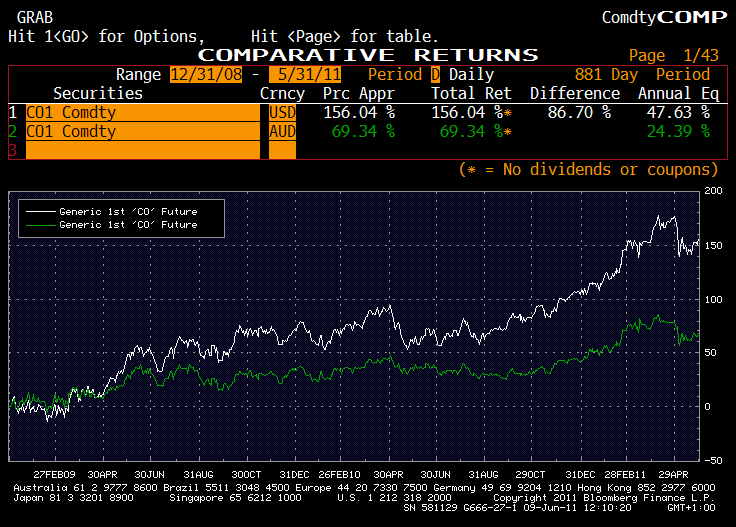The image size is (736, 527).
Task: Click the white legend line swatch
Action: click(40, 212)
